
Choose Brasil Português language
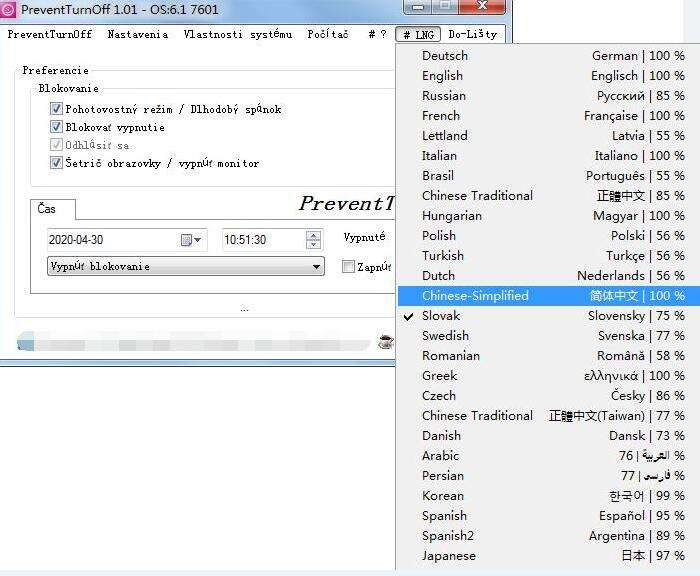coord(549,176)
